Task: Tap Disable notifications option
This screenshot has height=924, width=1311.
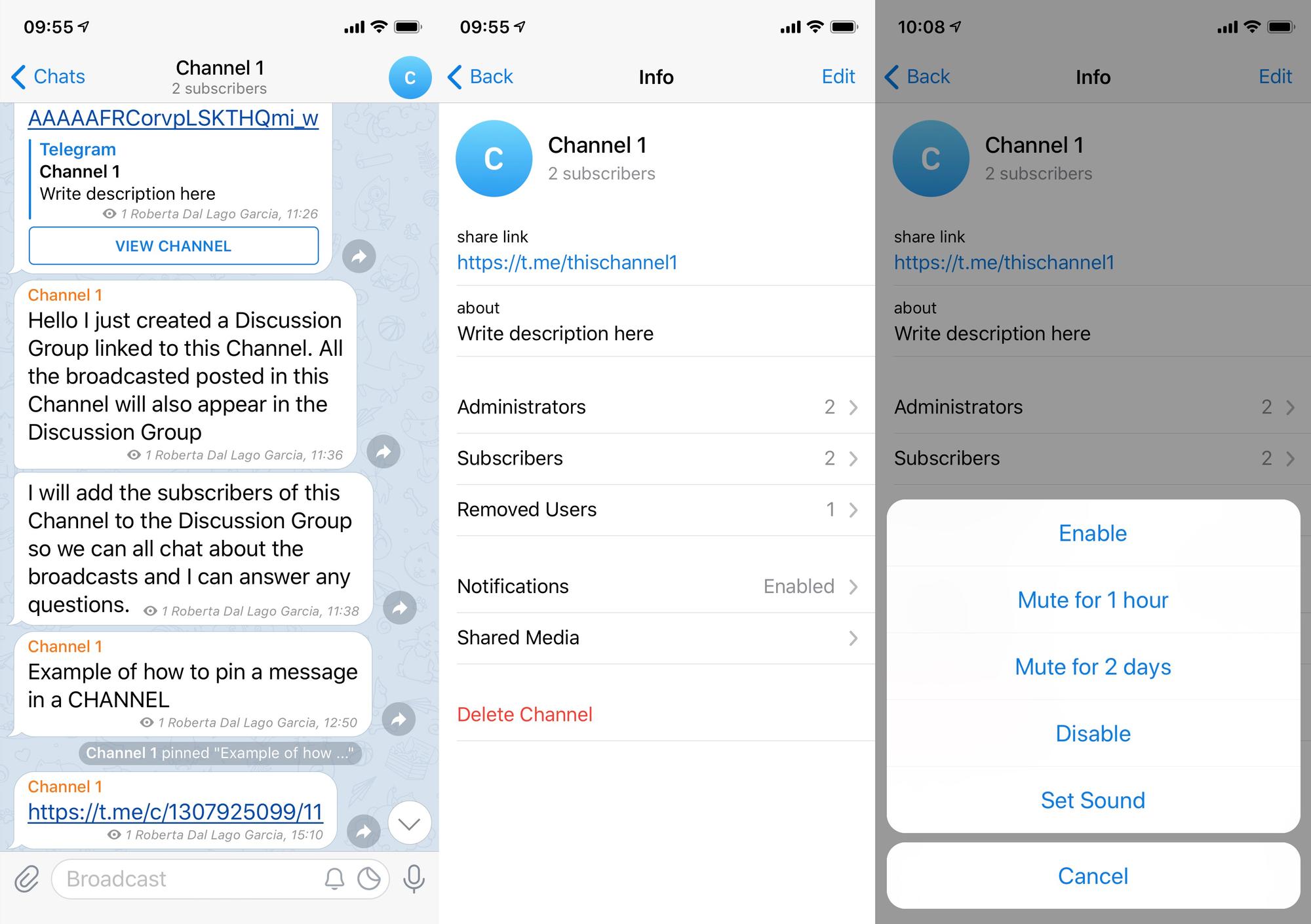Action: tap(1092, 732)
